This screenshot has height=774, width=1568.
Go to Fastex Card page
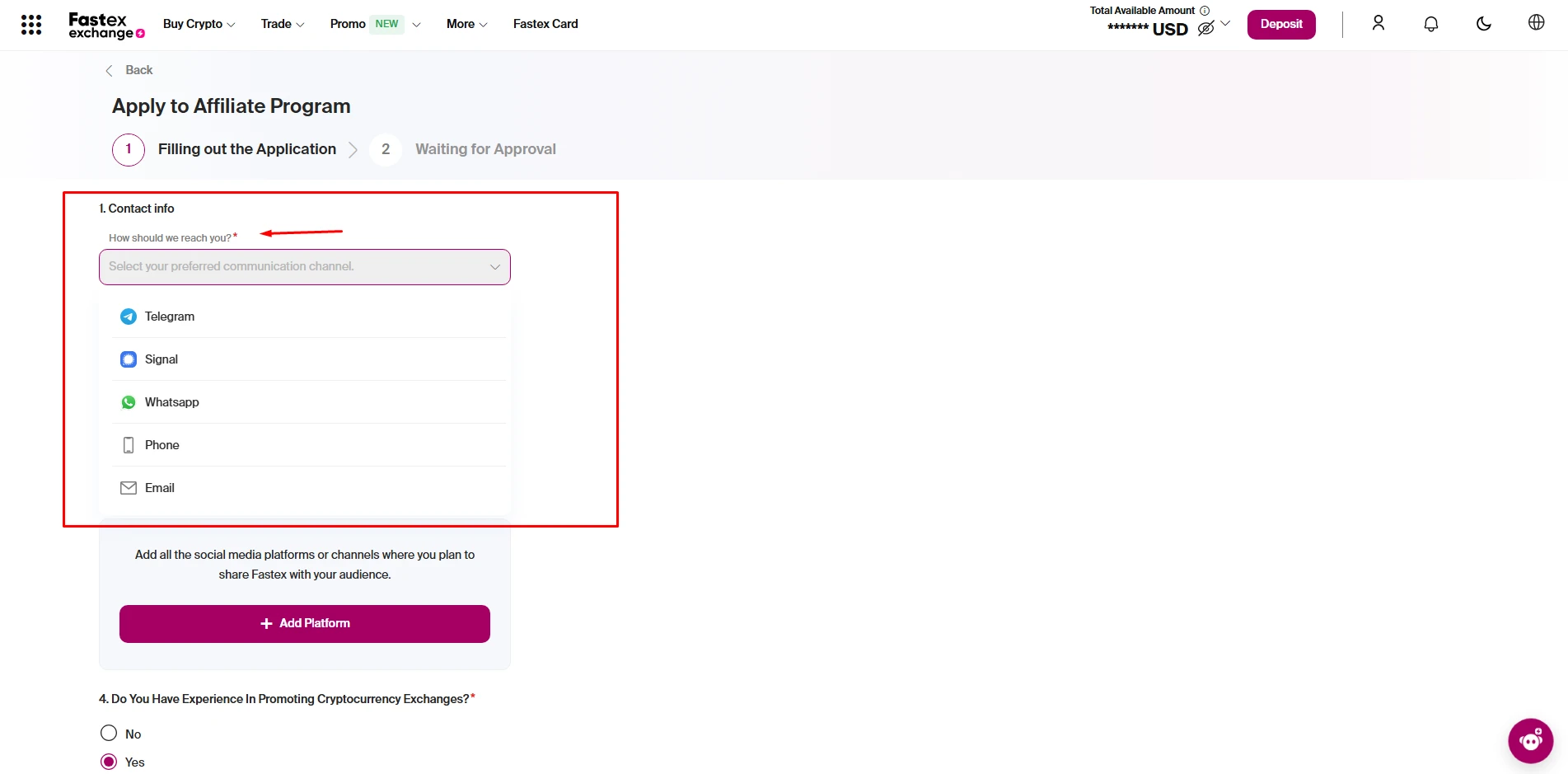click(x=545, y=24)
